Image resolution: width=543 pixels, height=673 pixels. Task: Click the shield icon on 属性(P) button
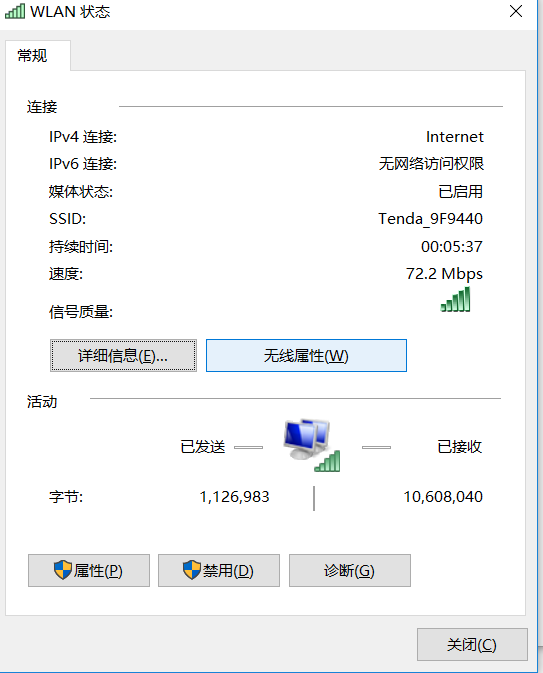click(x=63, y=570)
